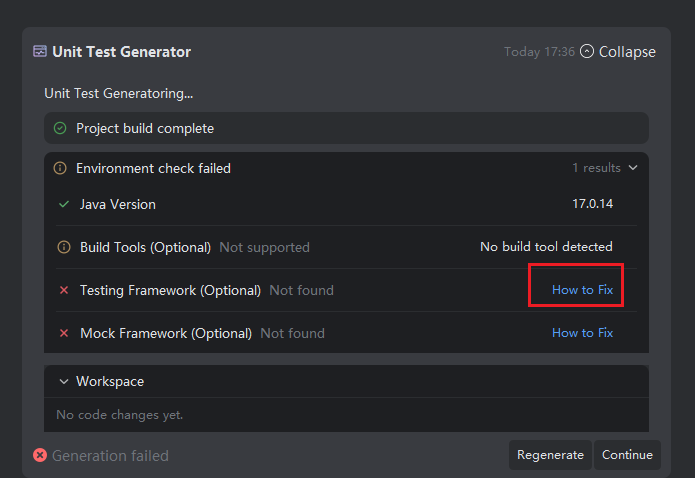Click the Today 17:36 timestamp
This screenshot has height=478, width=695.
(x=539, y=52)
